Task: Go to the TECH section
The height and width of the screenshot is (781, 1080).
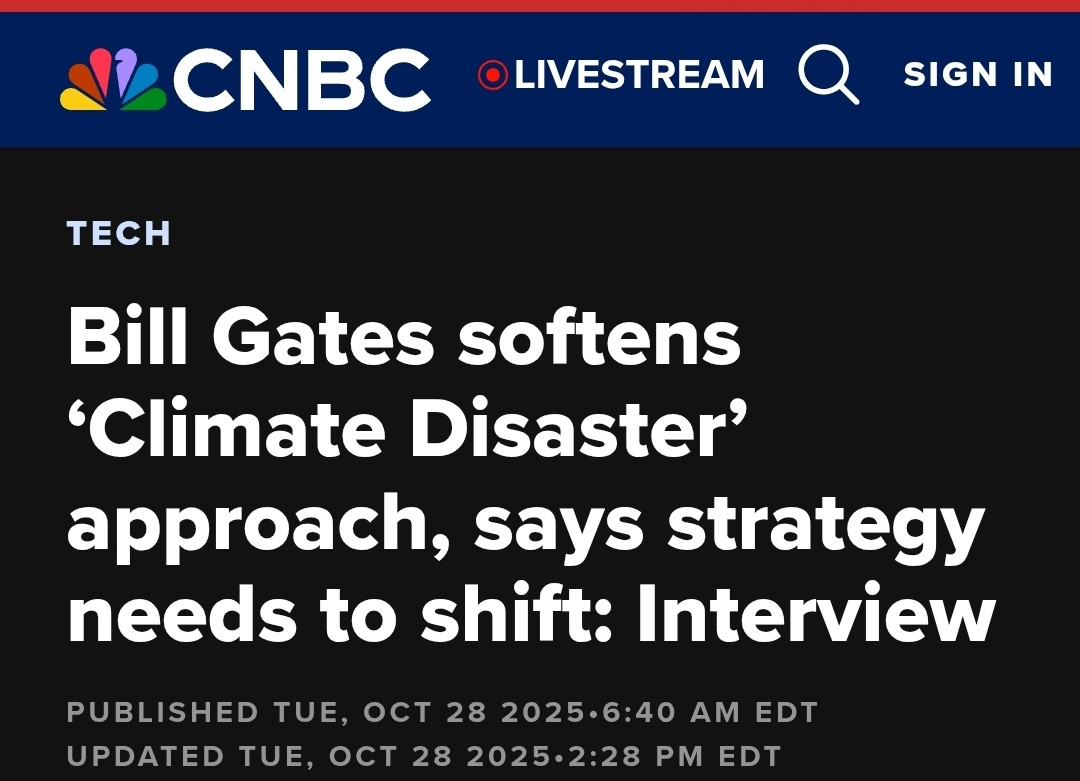Action: 119,234
